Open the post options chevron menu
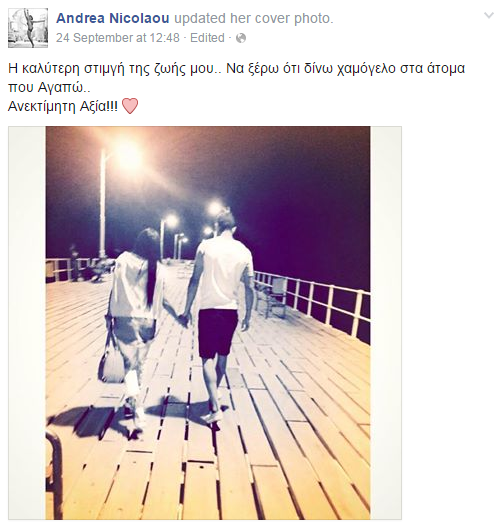The height and width of the screenshot is (532, 499). [488, 15]
